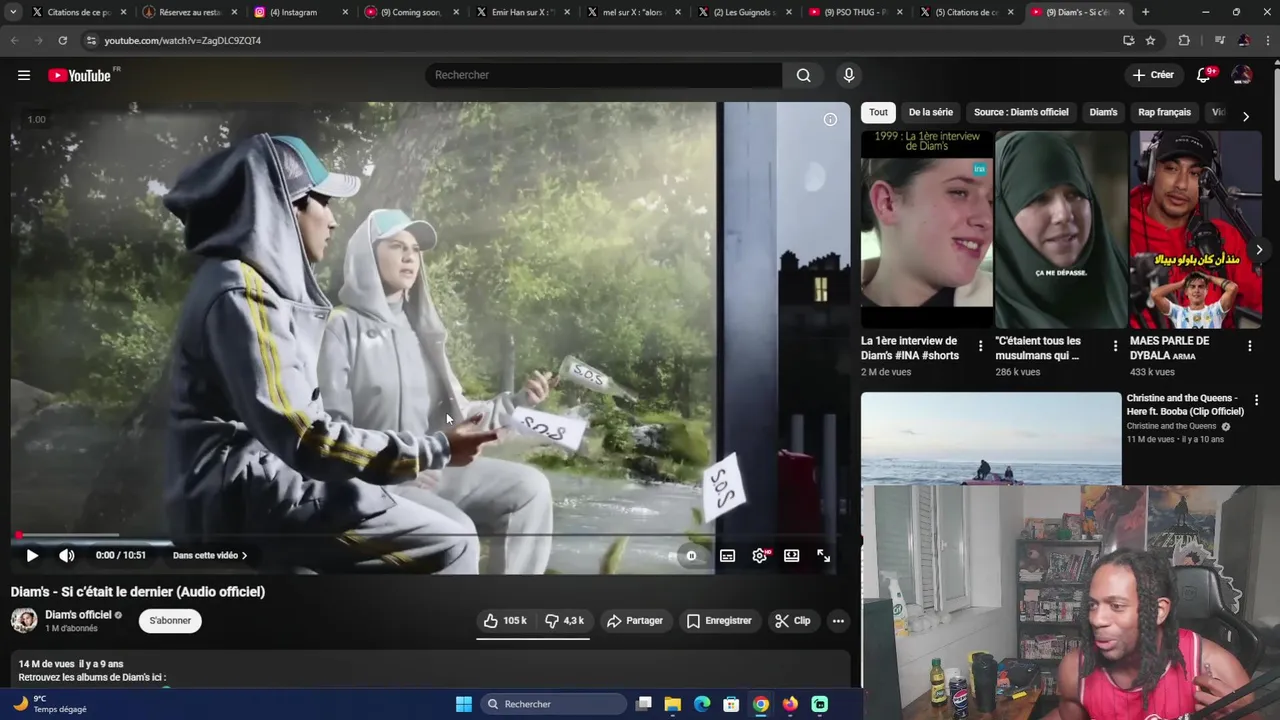Dislike the video showing 4,3 k

[x=564, y=621]
